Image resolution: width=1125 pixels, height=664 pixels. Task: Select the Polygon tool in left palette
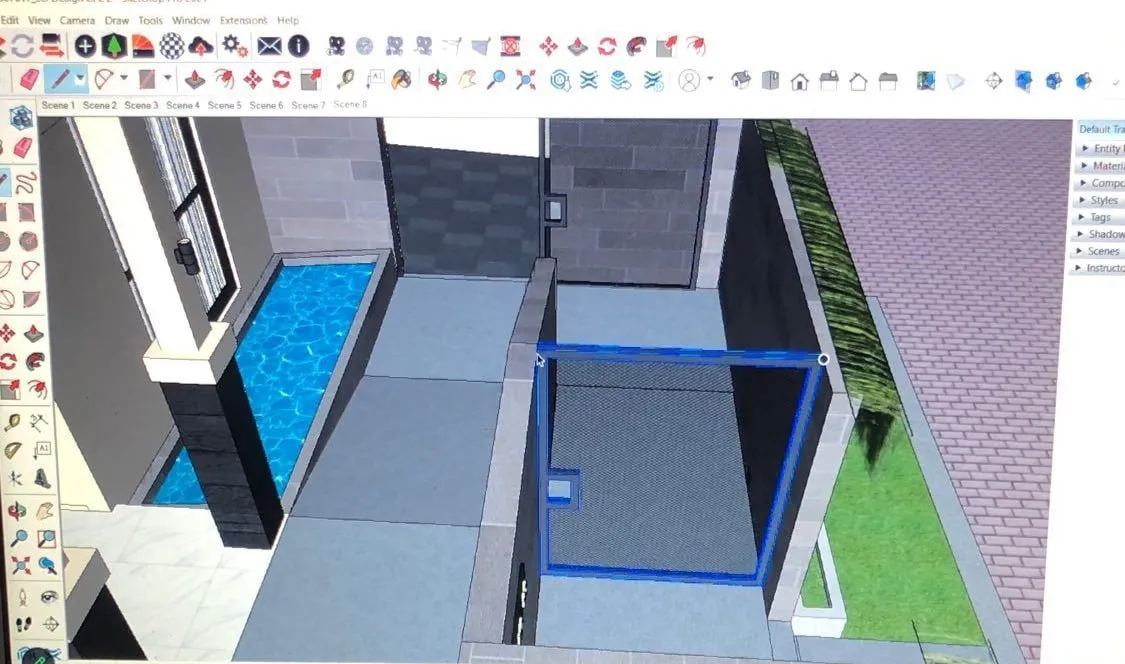point(28,241)
